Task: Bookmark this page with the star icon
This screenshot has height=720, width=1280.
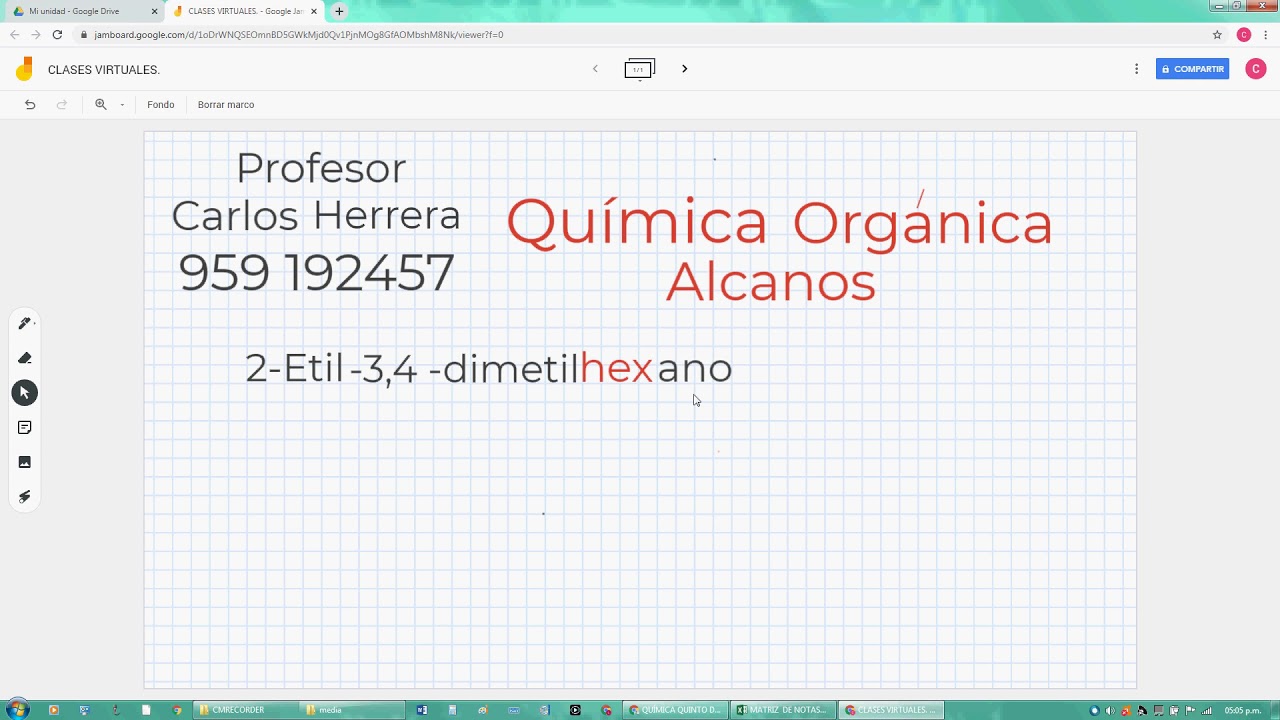Action: pyautogui.click(x=1217, y=35)
